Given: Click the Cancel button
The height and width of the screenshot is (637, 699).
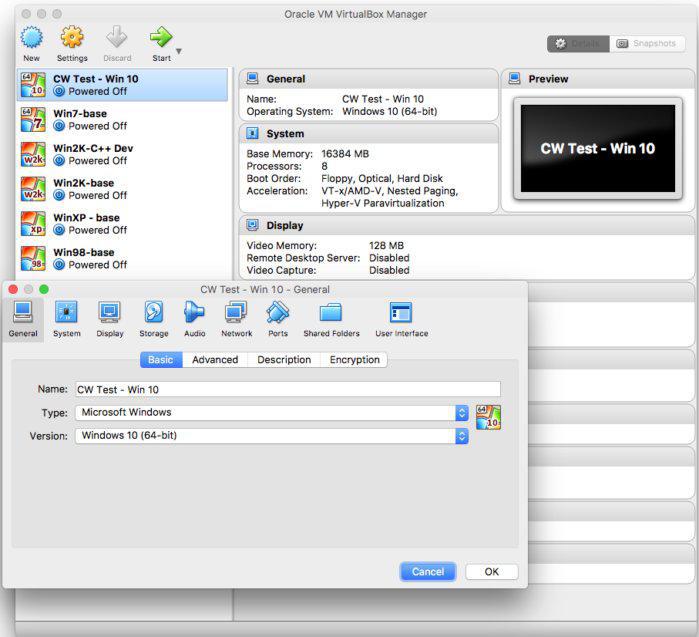Looking at the screenshot, I should pos(428,571).
